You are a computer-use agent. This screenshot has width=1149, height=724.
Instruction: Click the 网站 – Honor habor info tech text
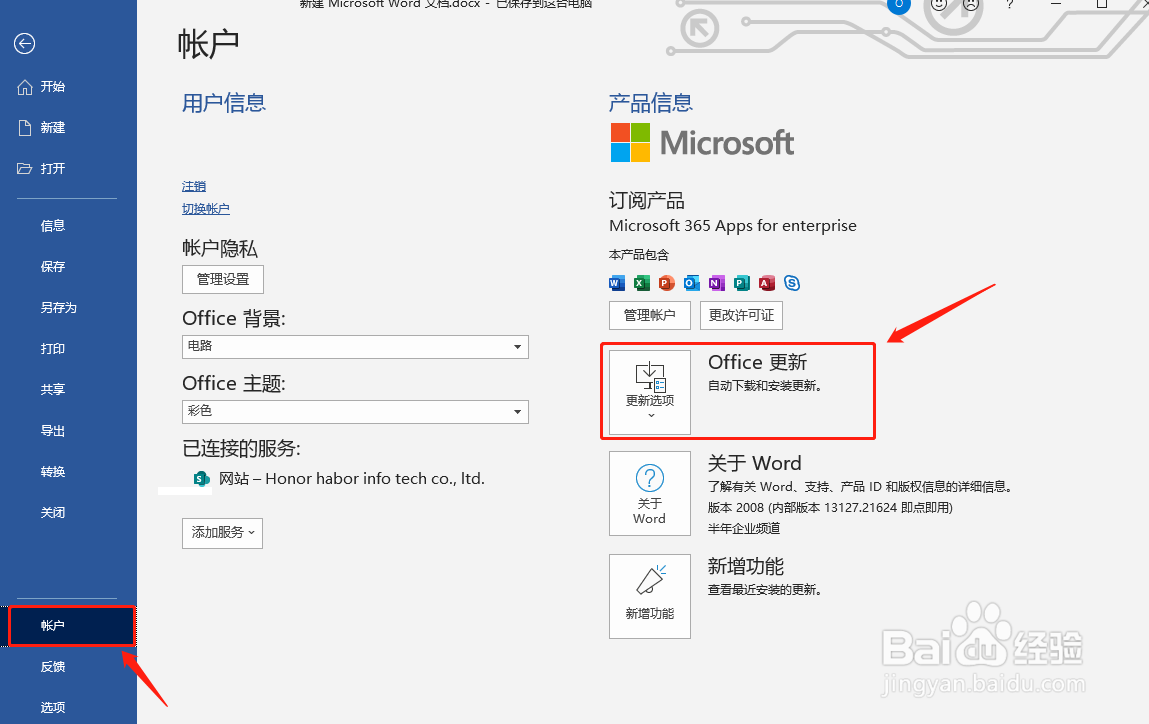click(x=352, y=479)
